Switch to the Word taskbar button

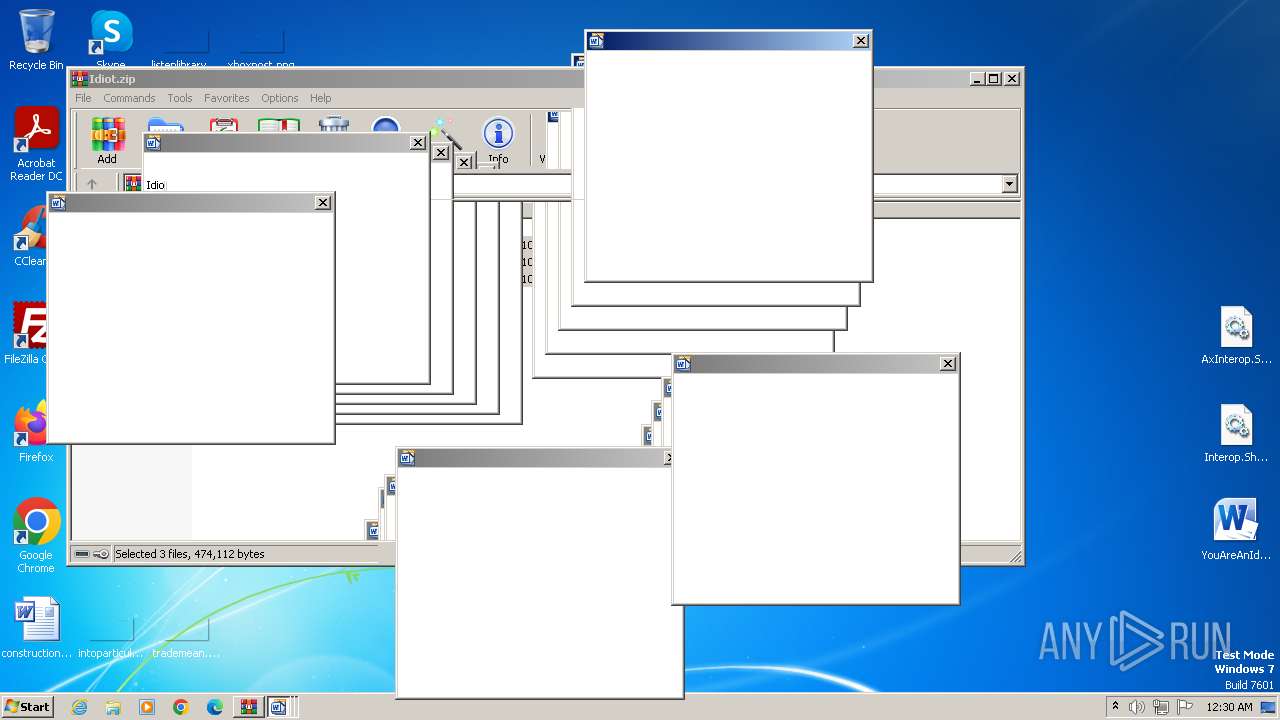coord(279,707)
